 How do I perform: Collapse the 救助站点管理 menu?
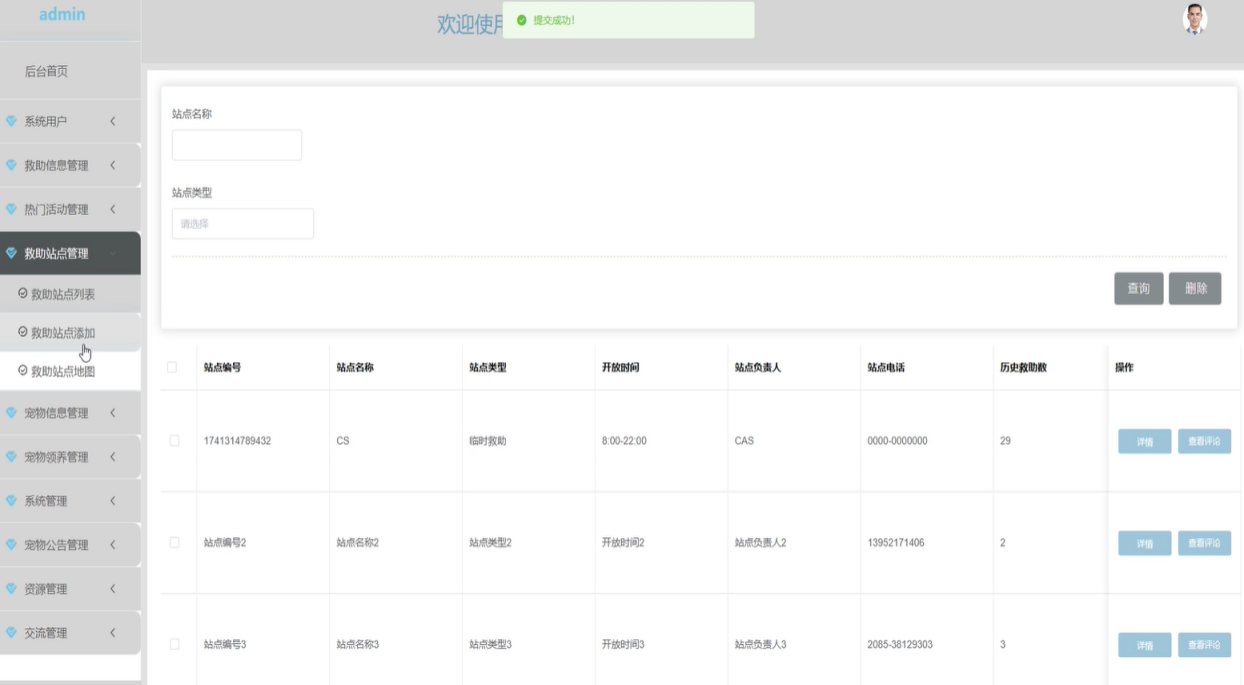[70, 253]
